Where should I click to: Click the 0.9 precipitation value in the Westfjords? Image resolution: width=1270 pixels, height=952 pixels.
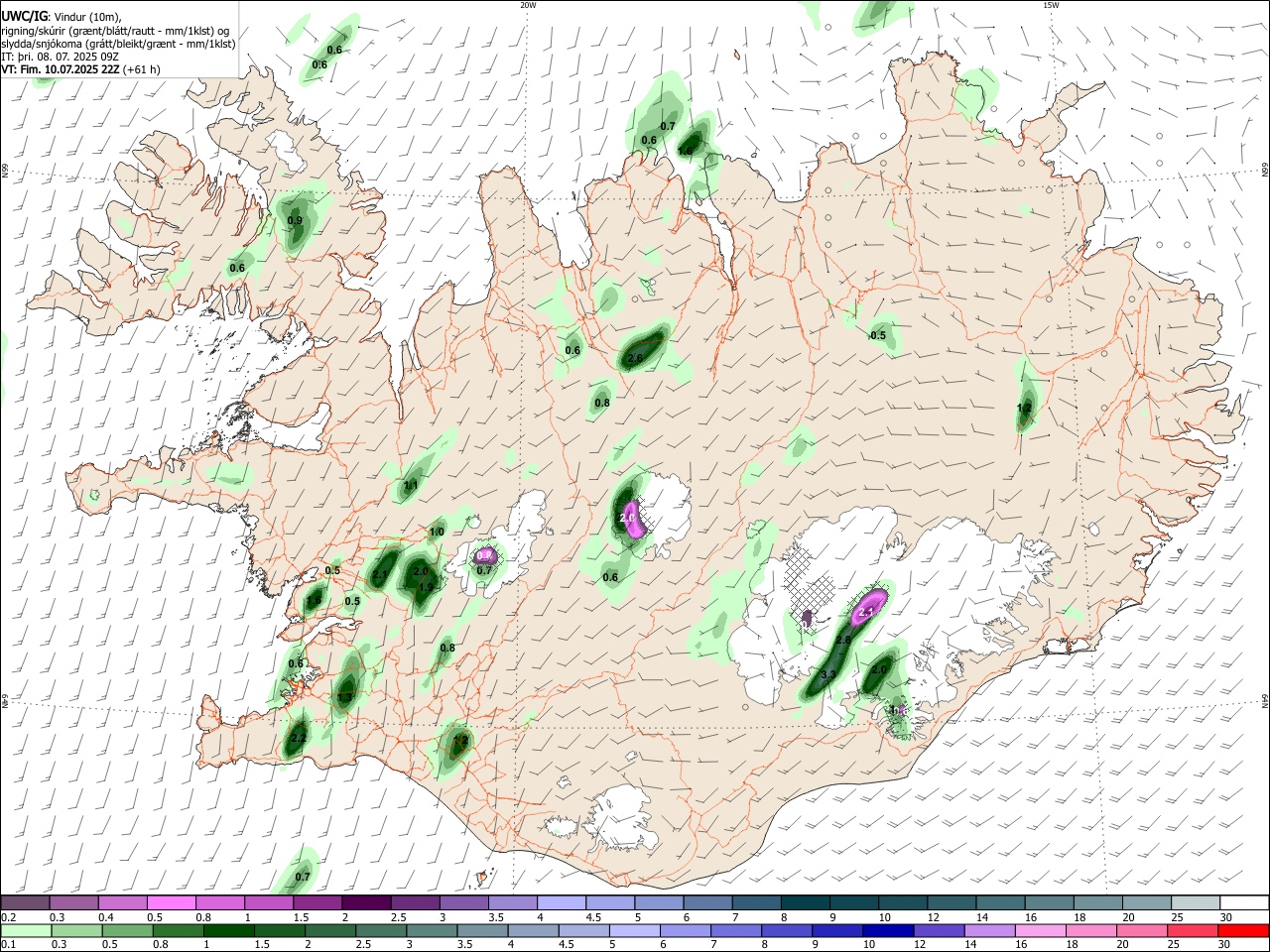pyautogui.click(x=295, y=220)
